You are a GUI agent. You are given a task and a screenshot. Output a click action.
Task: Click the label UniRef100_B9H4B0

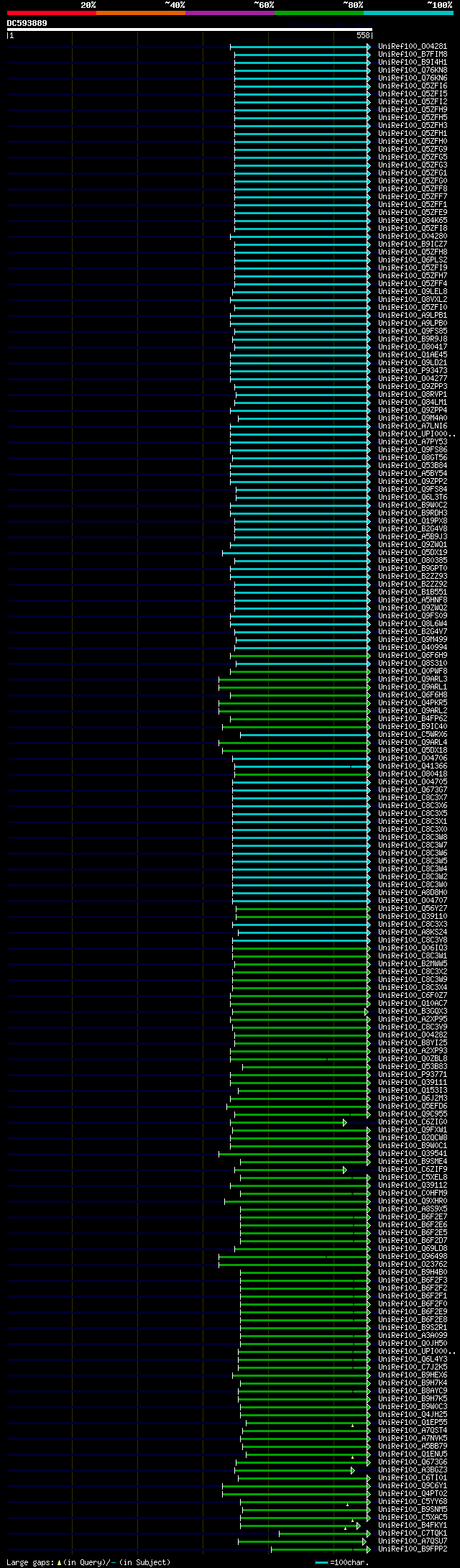pyautogui.click(x=413, y=1273)
